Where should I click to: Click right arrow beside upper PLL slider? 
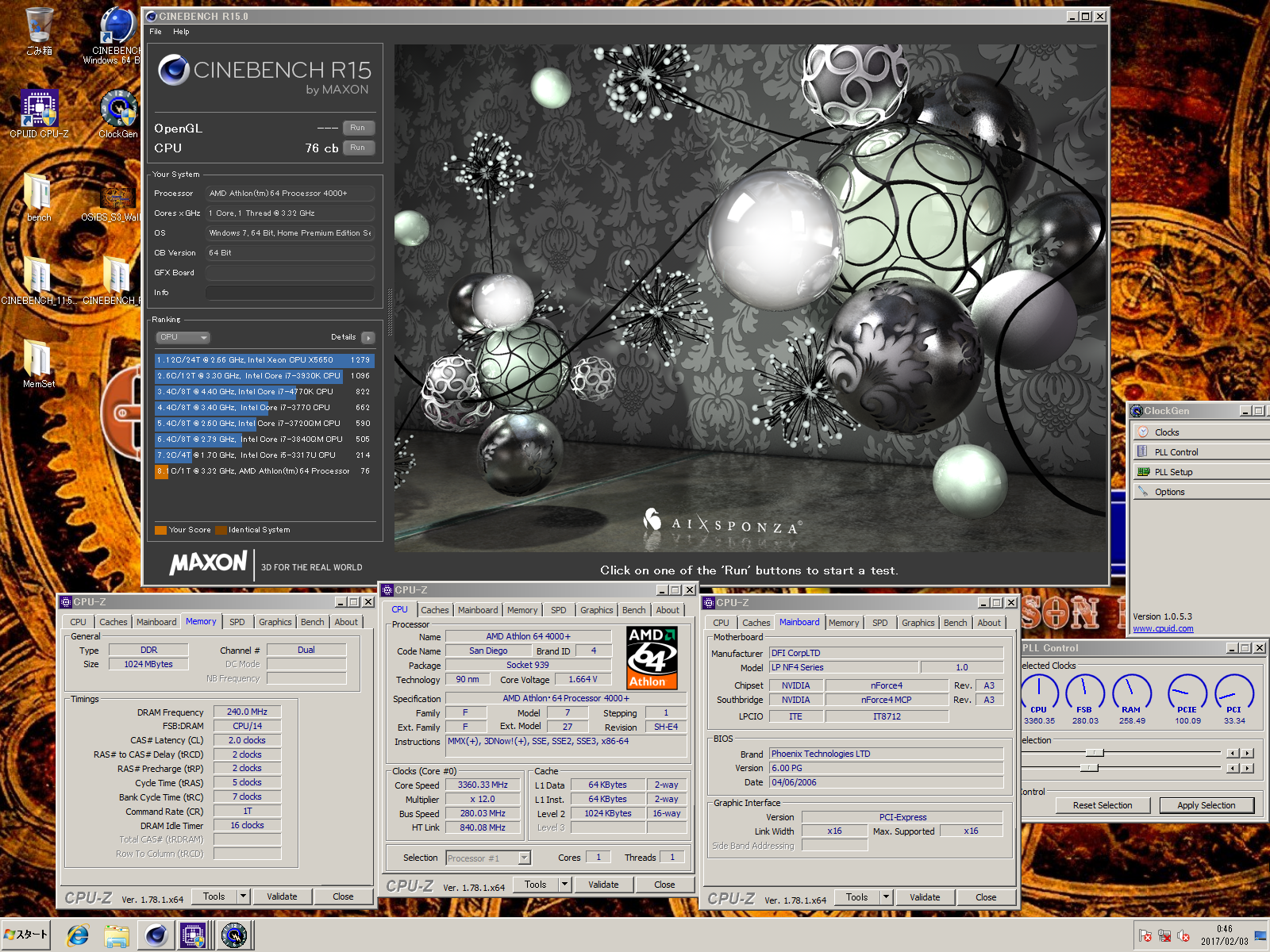click(x=1248, y=753)
